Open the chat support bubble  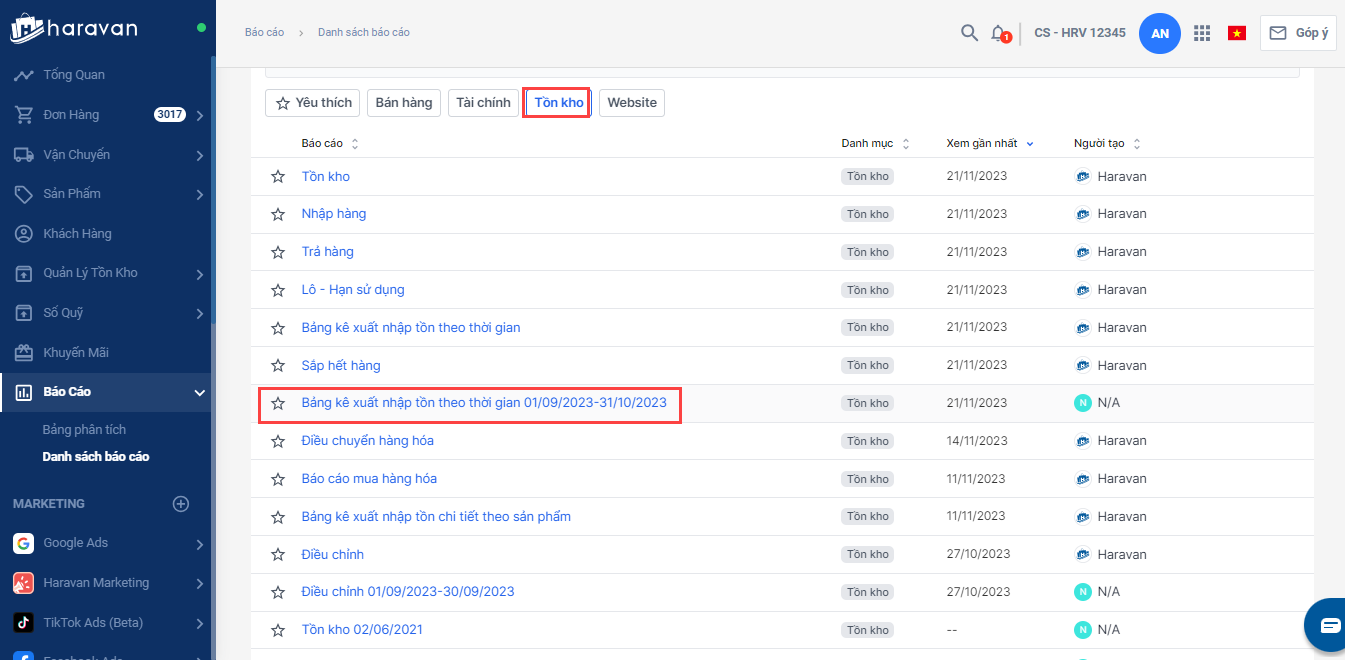pos(1329,626)
